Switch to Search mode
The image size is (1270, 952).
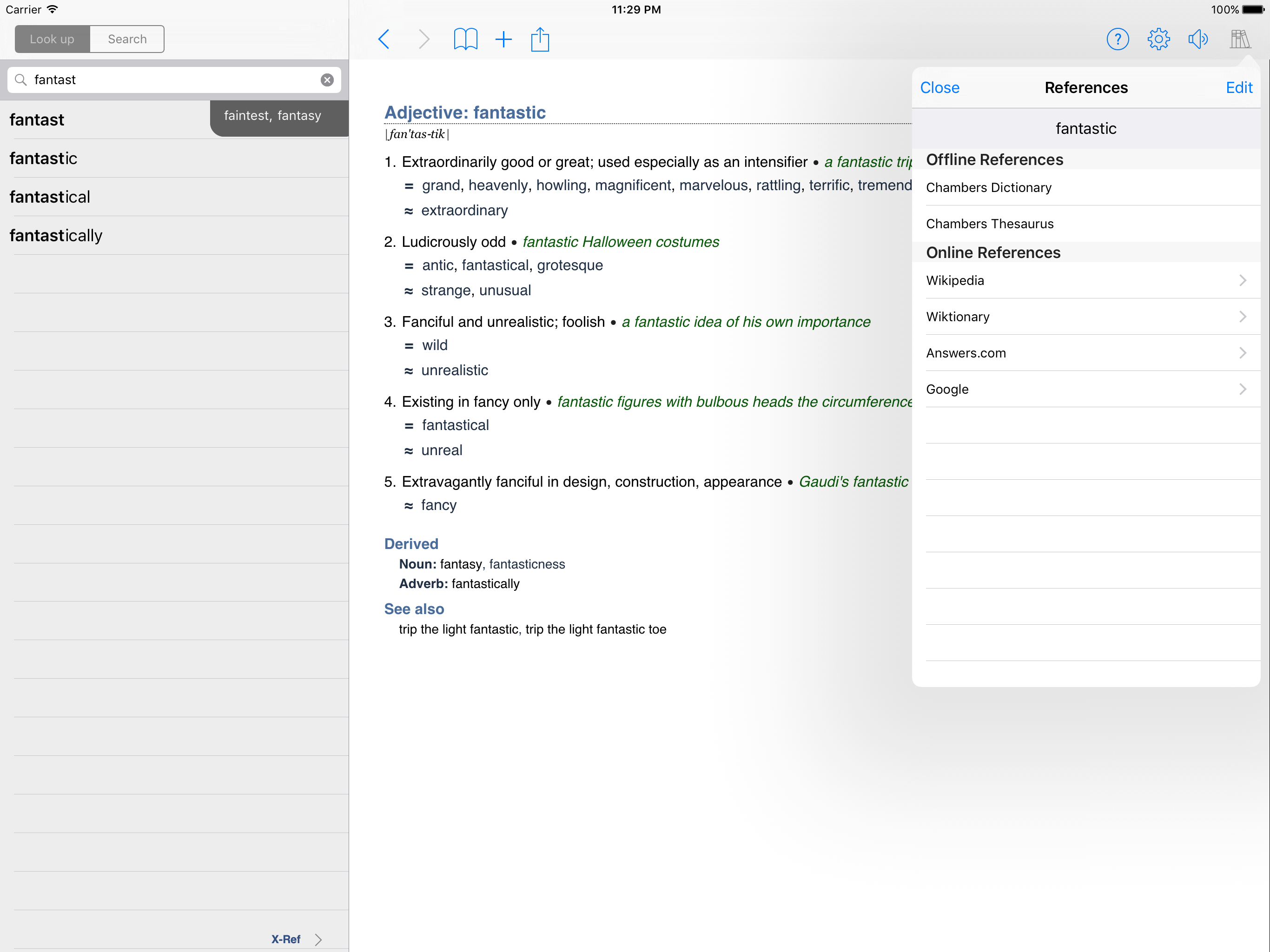click(x=127, y=39)
